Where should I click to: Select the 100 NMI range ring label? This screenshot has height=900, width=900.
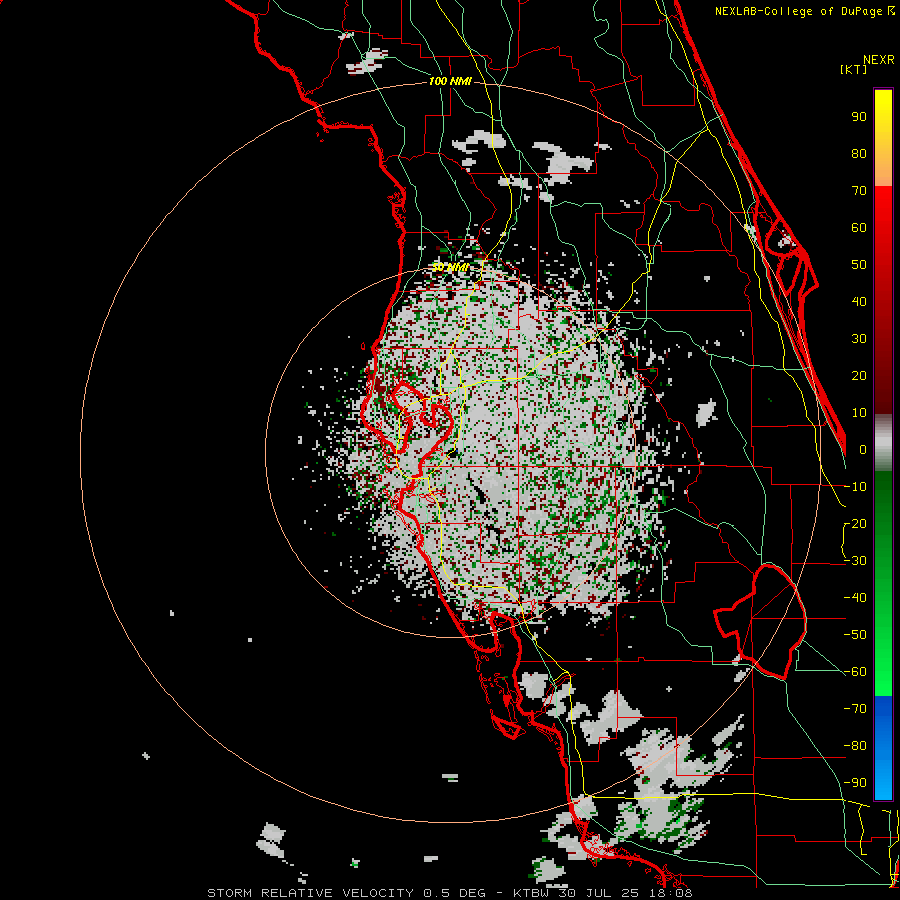(x=450, y=81)
